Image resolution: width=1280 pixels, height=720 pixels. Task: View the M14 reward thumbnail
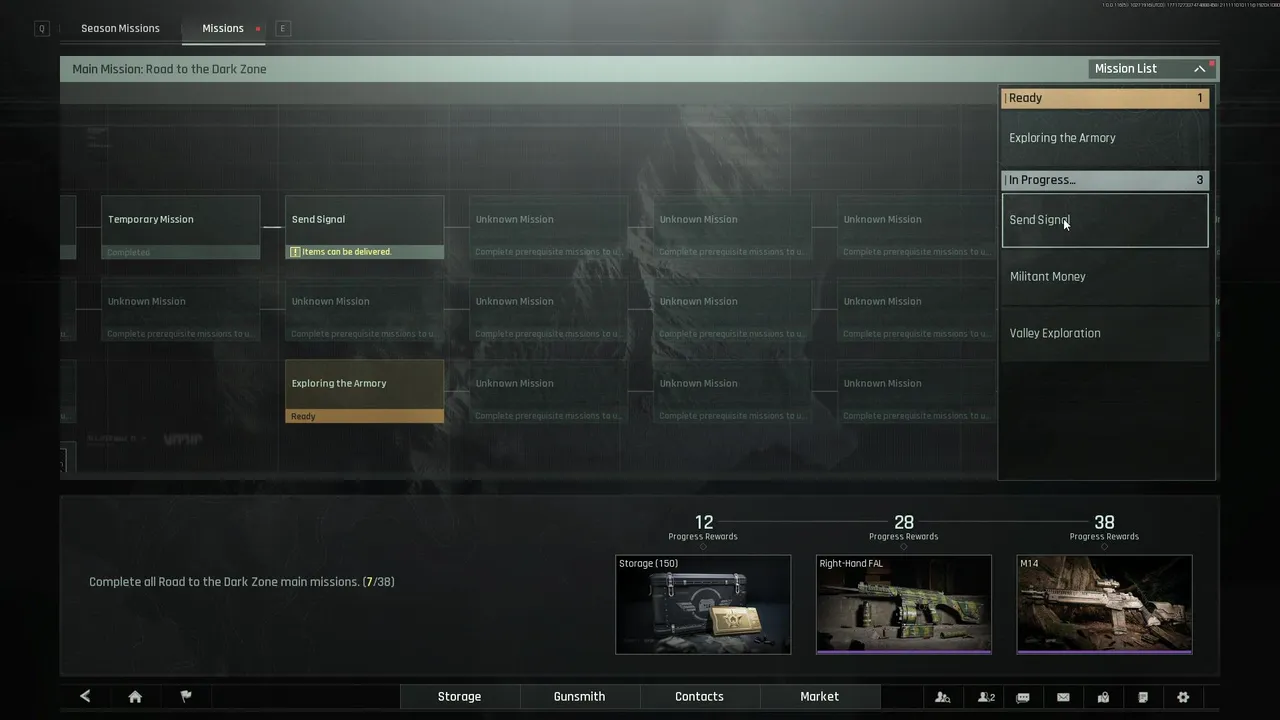pos(1104,604)
